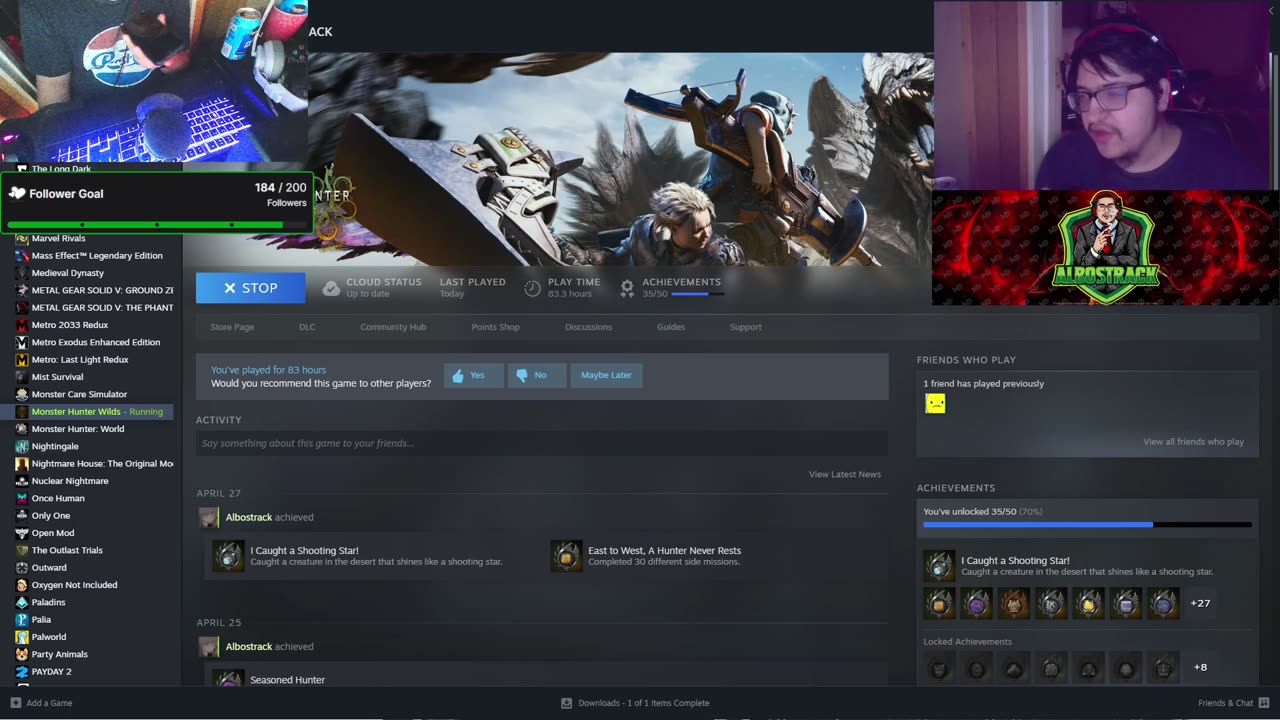Click the 35/50 unlocked progress bar panel
Screen dimensions: 1280x720
coord(1087,518)
